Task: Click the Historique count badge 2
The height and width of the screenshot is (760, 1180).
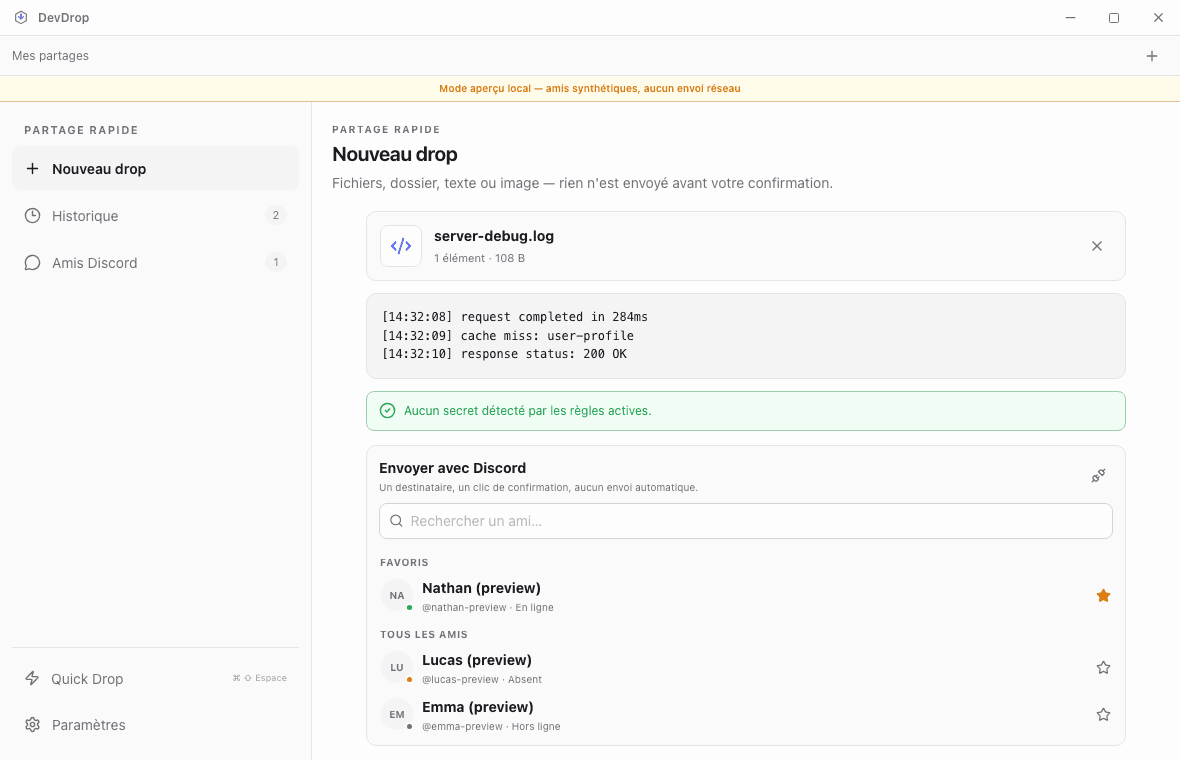Action: click(x=275, y=216)
